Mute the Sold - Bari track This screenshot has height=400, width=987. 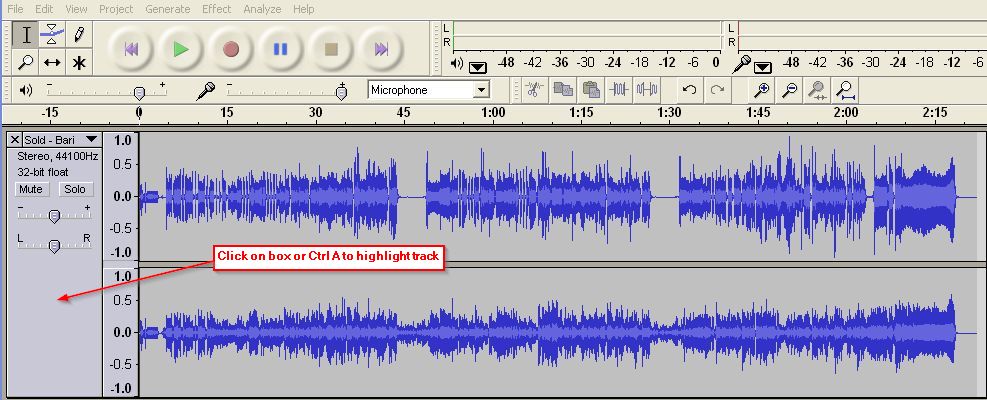32,189
